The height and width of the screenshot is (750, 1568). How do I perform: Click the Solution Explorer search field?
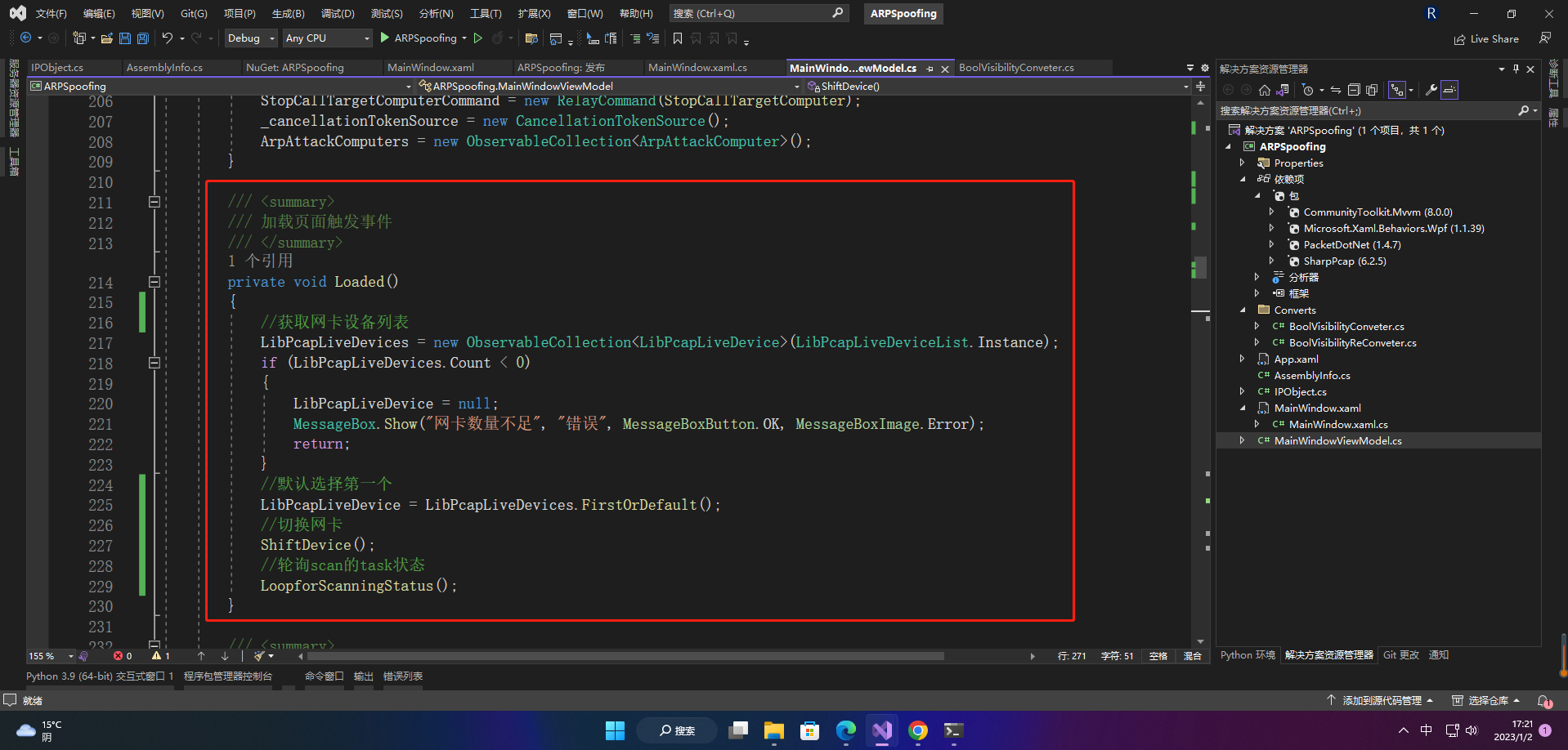click(x=1378, y=110)
